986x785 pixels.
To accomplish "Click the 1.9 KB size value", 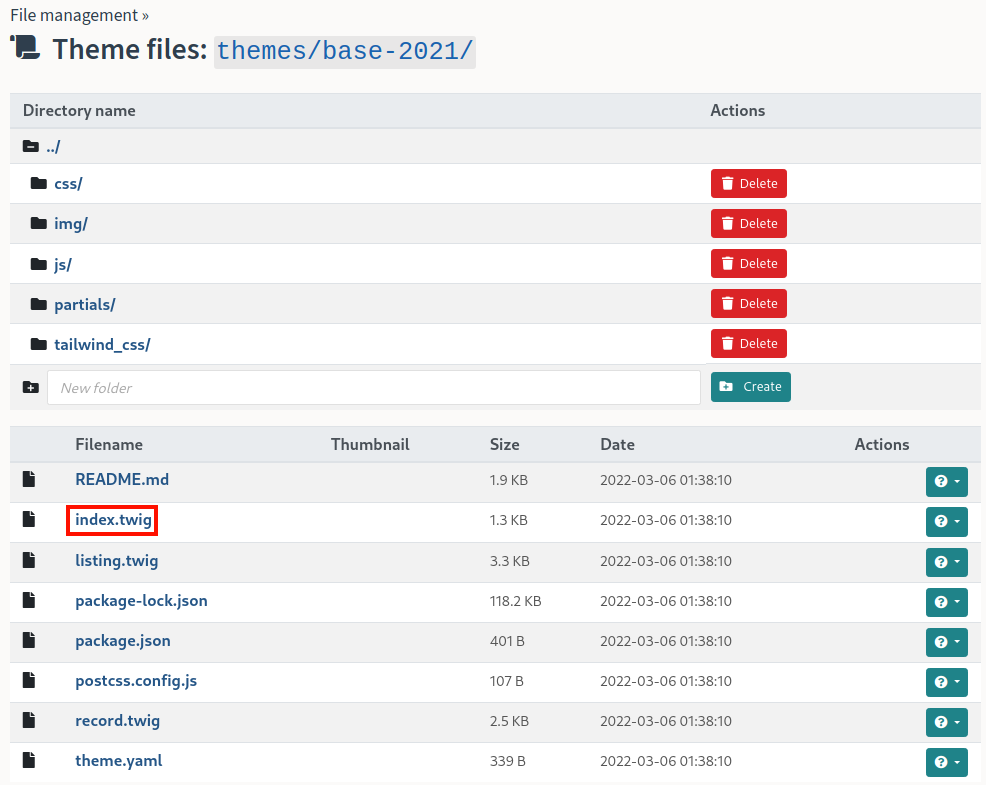I will 508,481.
